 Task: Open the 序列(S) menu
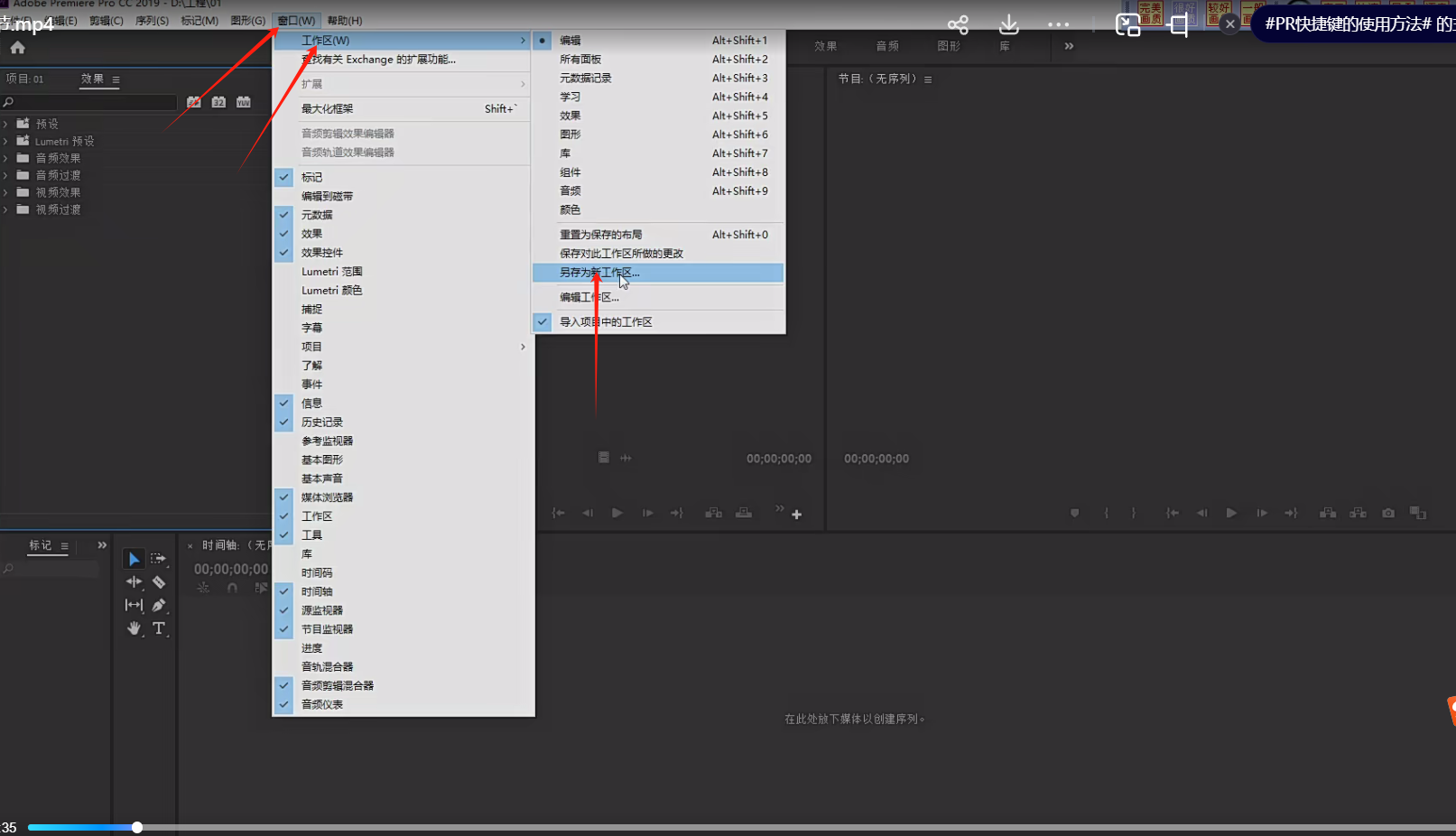152,21
